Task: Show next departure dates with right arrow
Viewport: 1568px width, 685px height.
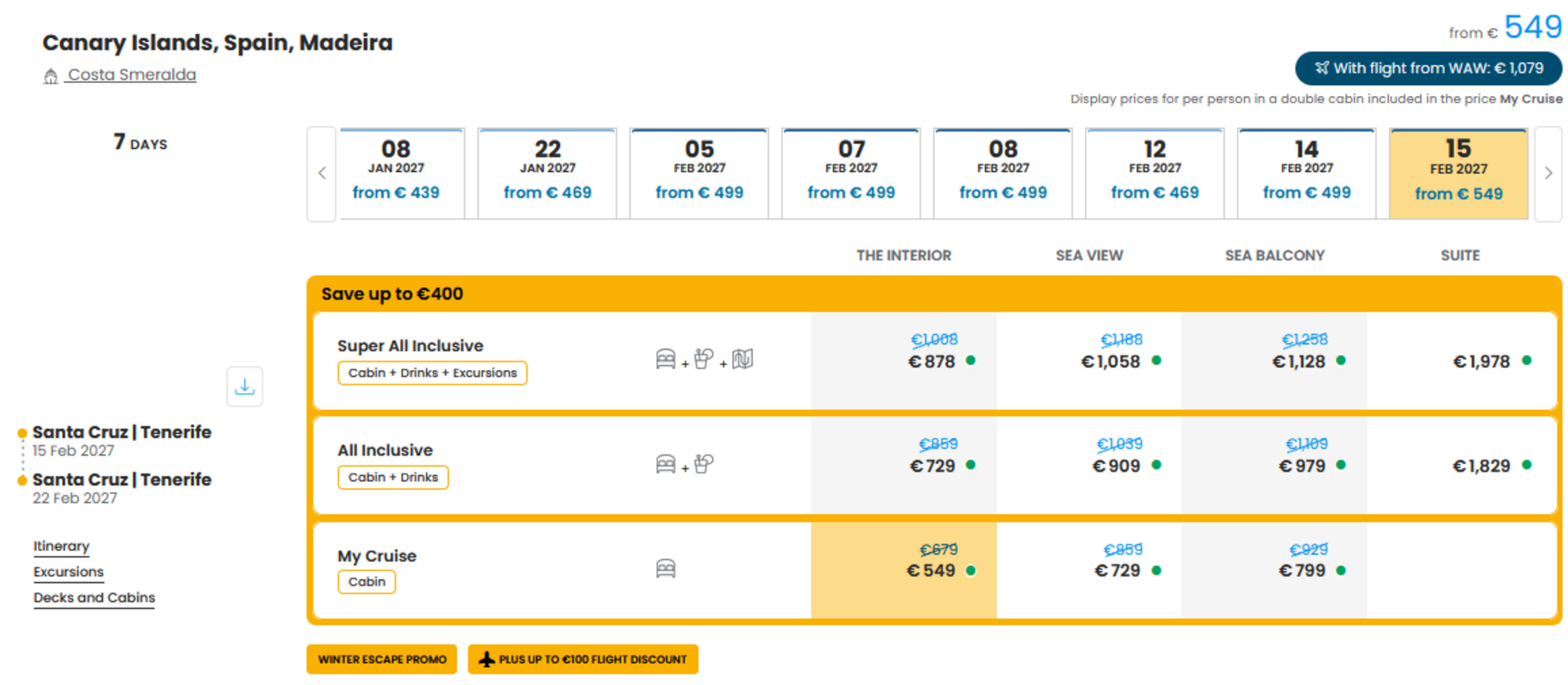Action: point(1548,174)
